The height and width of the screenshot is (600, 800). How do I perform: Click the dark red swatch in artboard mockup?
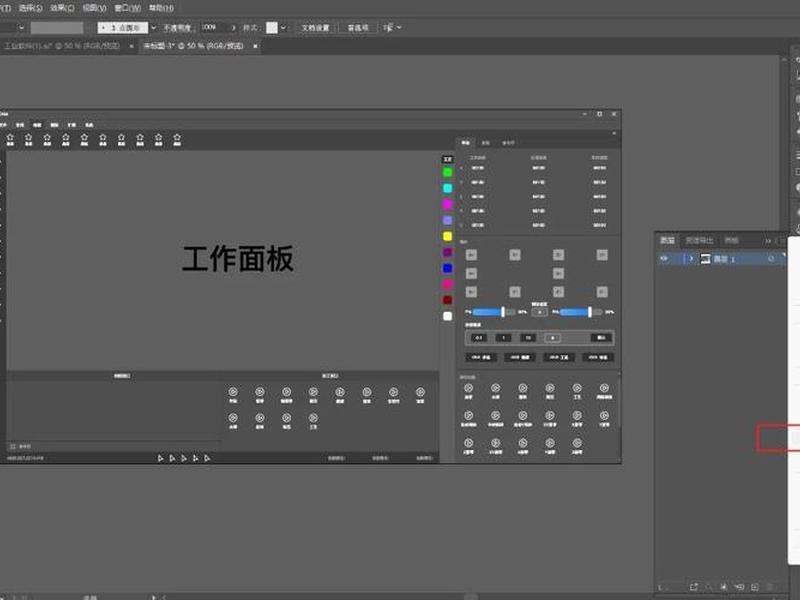tap(447, 300)
